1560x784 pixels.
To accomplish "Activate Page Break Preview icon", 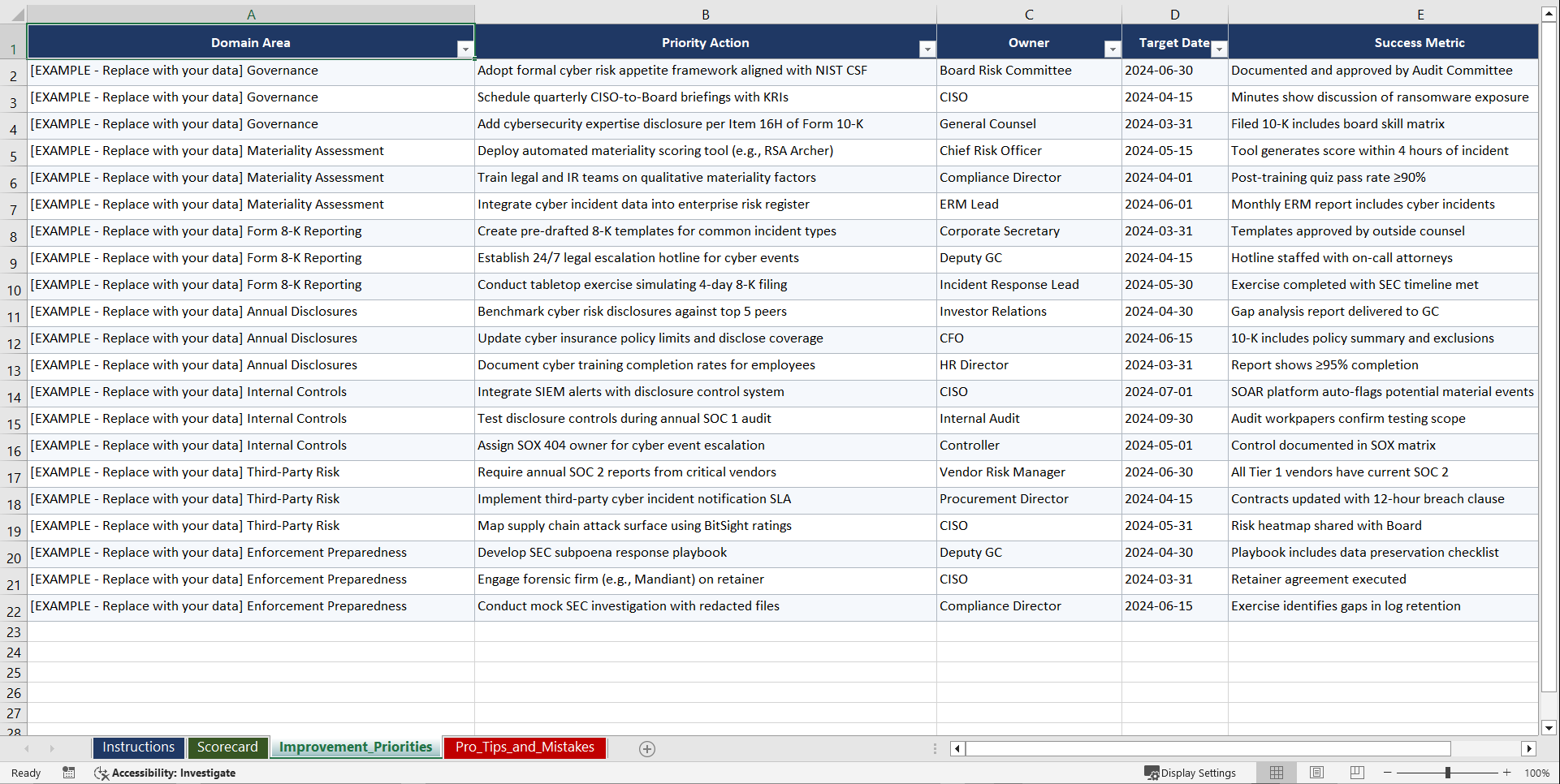I will click(x=1357, y=773).
